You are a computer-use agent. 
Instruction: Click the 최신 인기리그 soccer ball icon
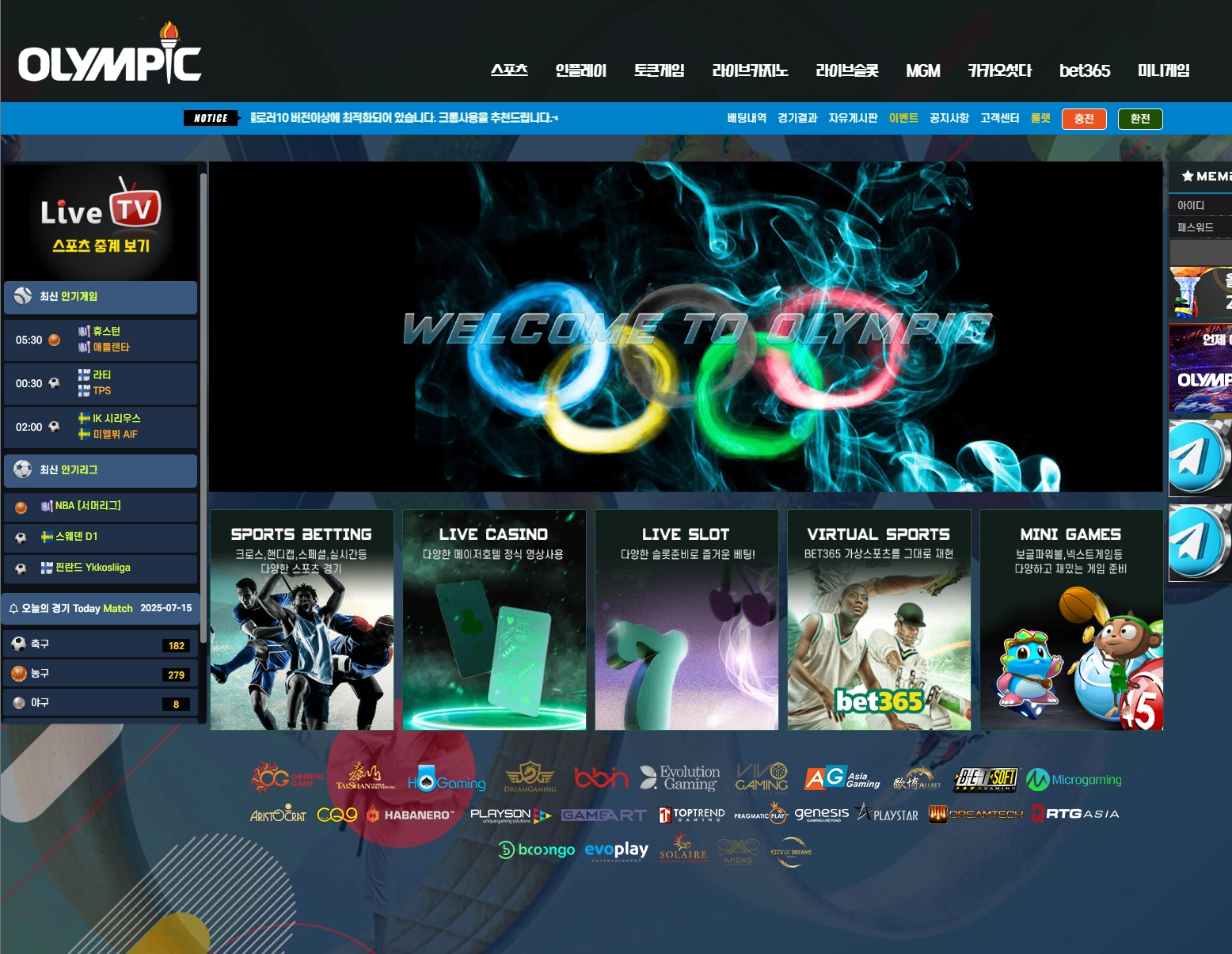coord(23,469)
